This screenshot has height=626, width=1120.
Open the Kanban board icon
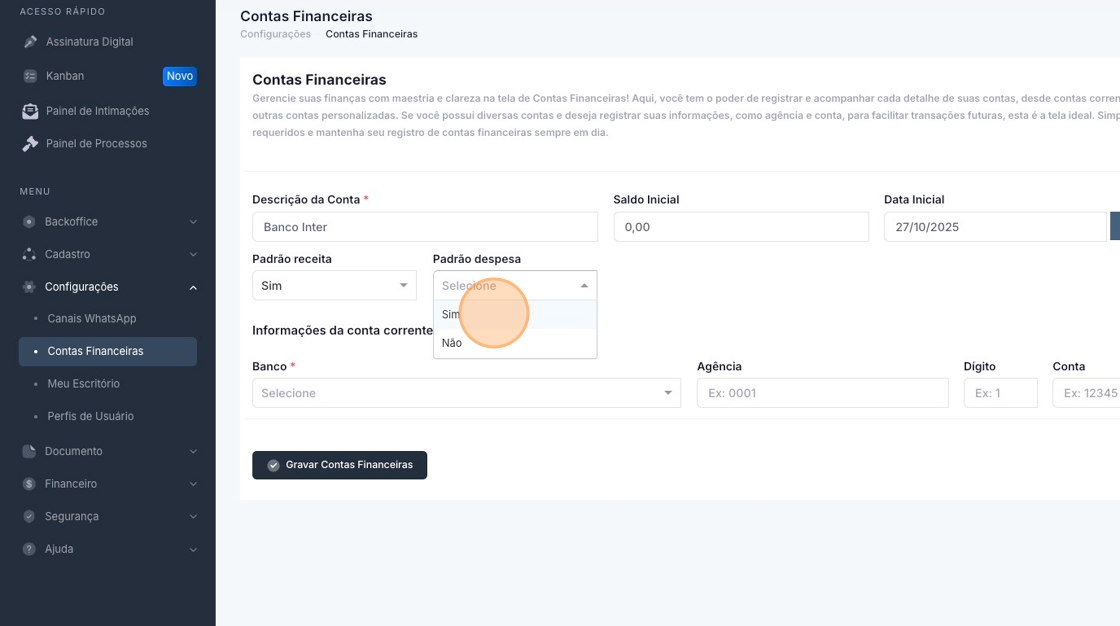pyautogui.click(x=30, y=76)
